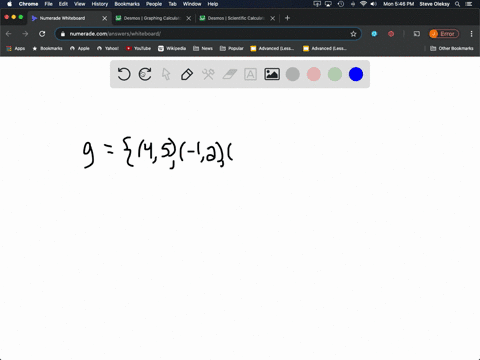
Task: Open the History menu
Action: pos(100,4)
